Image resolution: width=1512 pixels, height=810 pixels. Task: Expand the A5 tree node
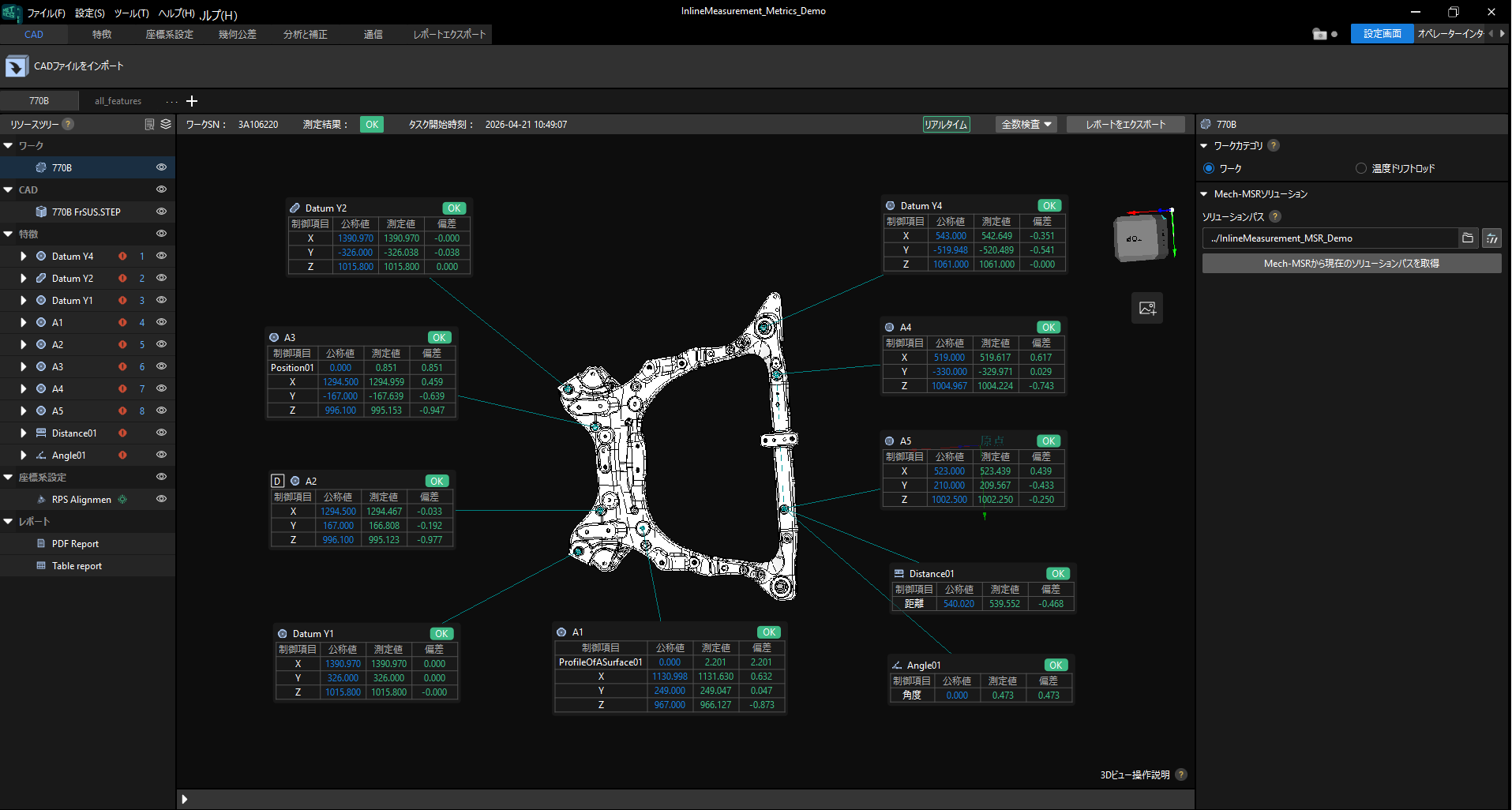[x=23, y=411]
